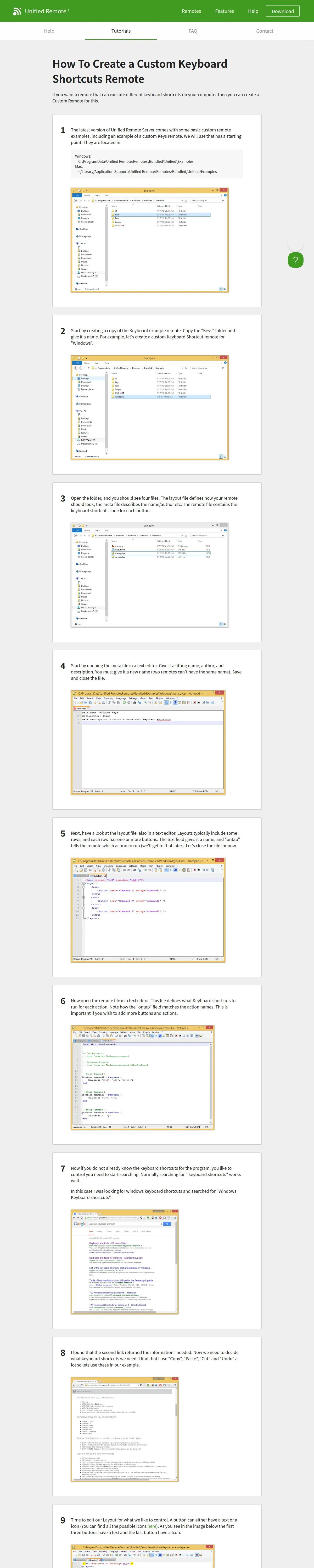Click the page title 'How To Create a Custom Keyboard Shortcuts Remote'
Screen dimensions: 314x1568
click(140, 71)
